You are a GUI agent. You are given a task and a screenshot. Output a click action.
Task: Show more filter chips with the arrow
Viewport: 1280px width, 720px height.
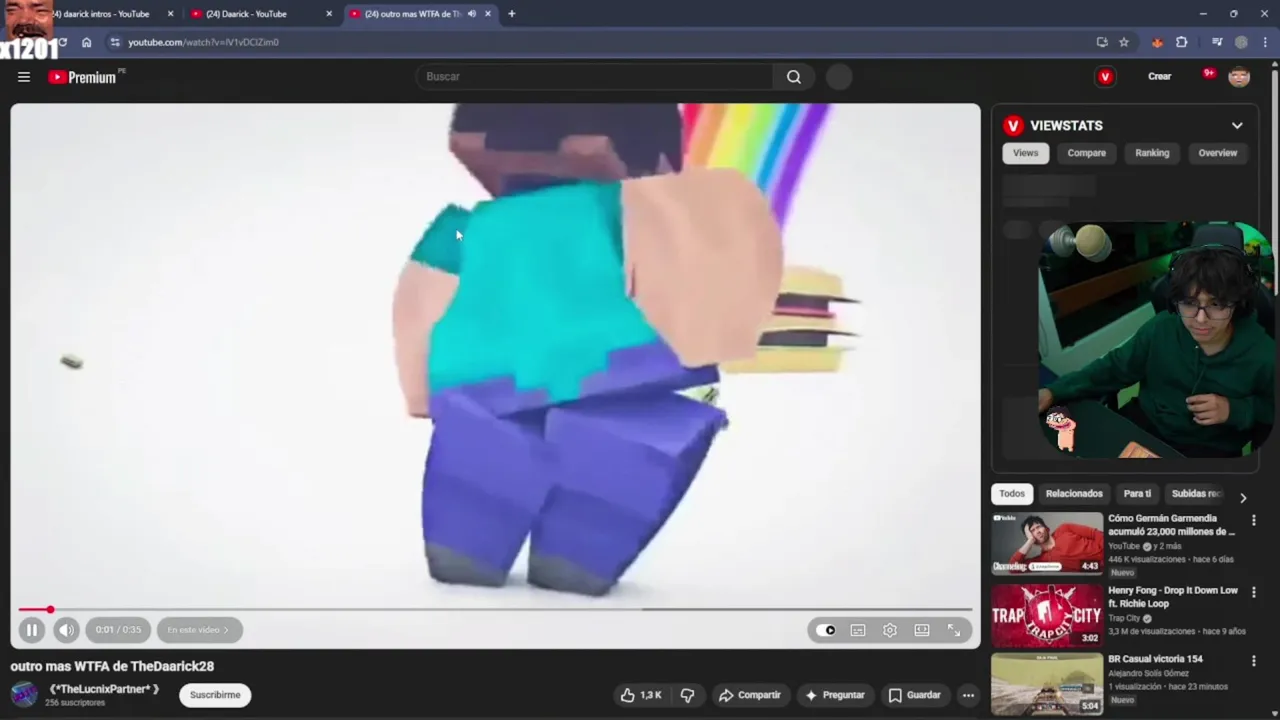click(1243, 497)
